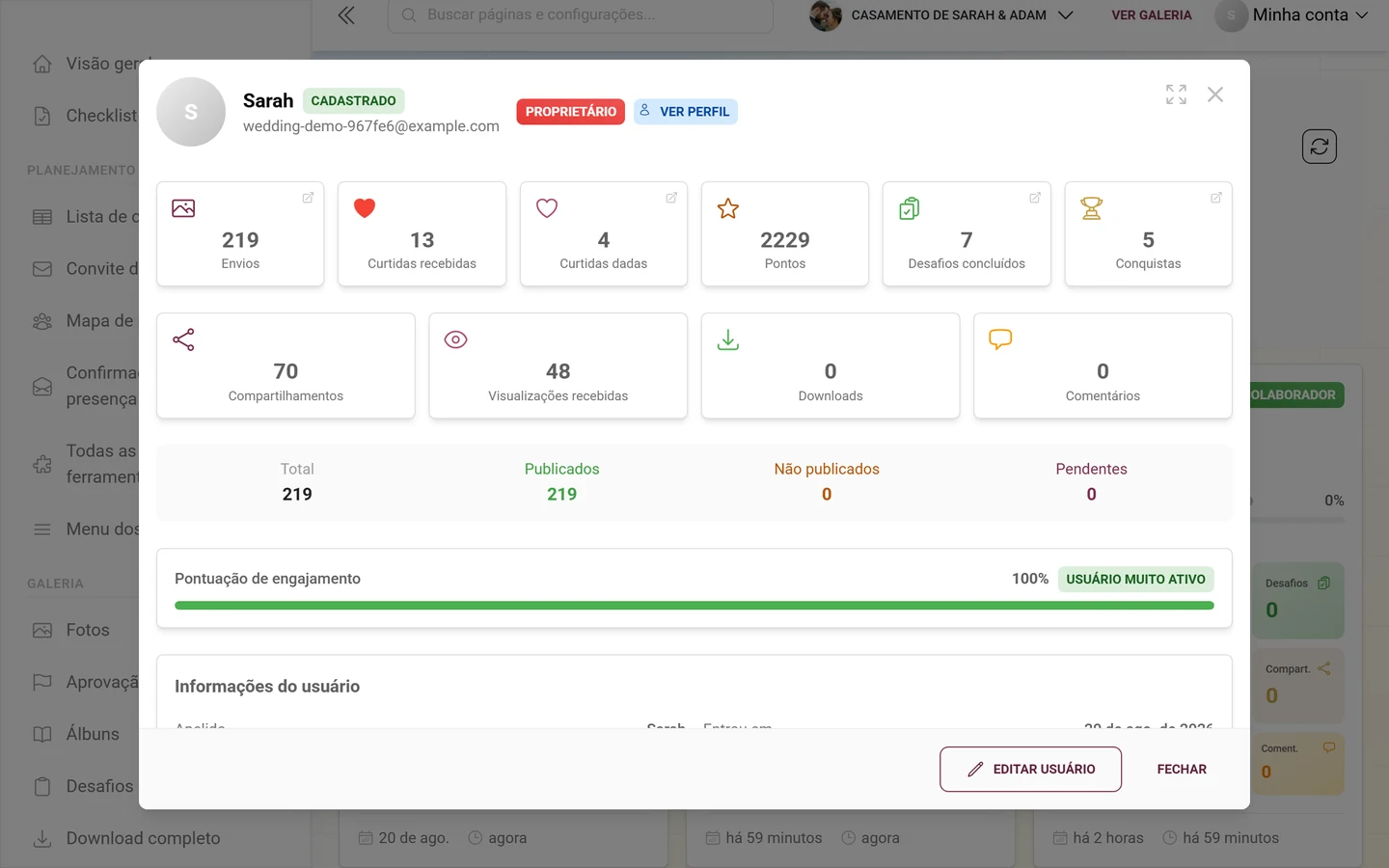Screen dimensions: 1389x868
Task: Open Aprovação sidebar item
Action: coord(85,682)
